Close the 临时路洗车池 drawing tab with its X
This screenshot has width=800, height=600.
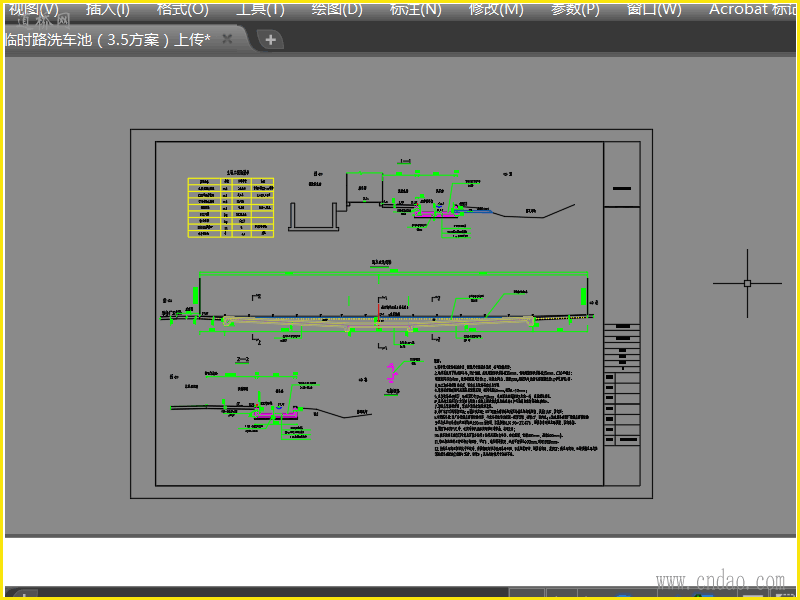click(x=228, y=39)
